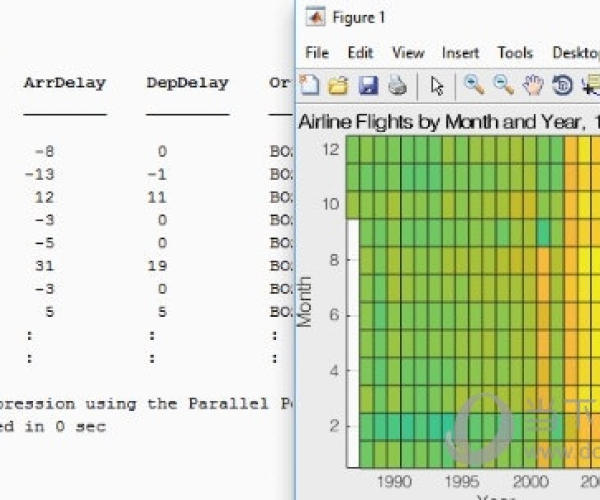Select the Rotate 3D tool
Screen dimensions: 600x500
pyautogui.click(x=562, y=86)
